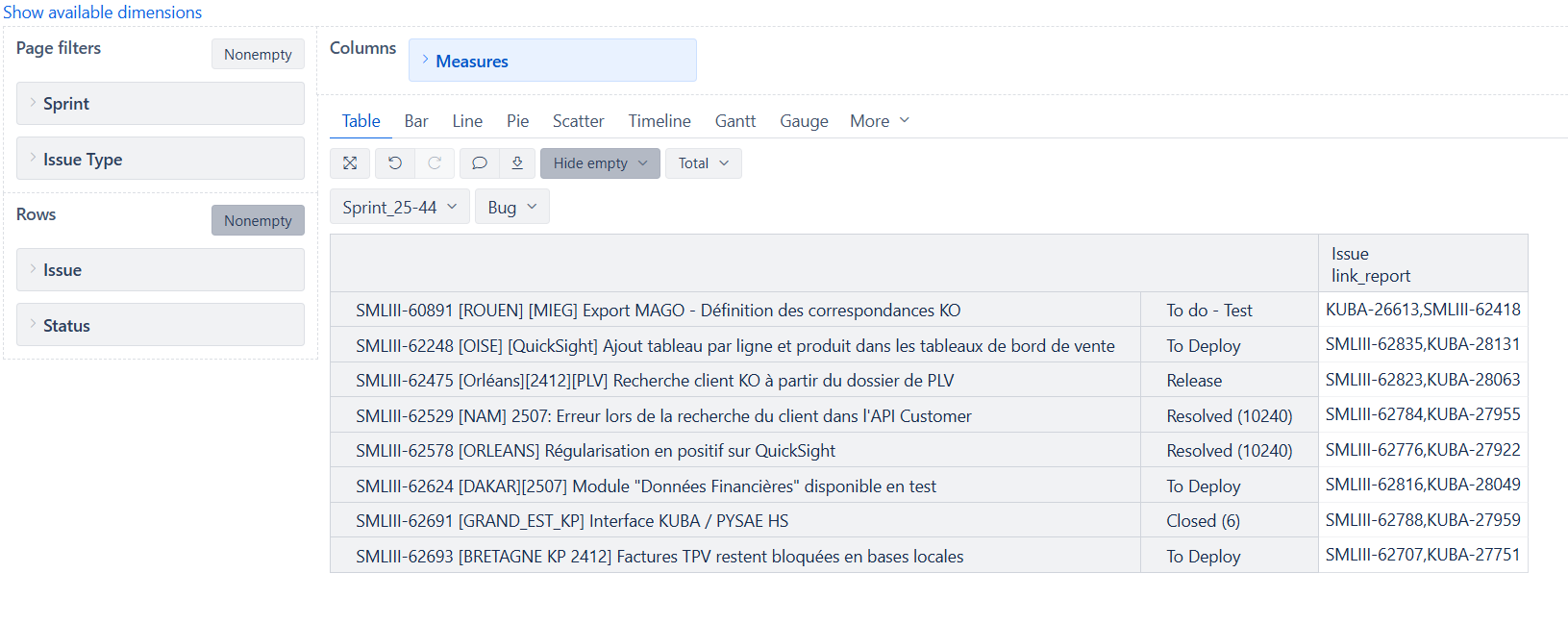Click Show available dimensions link
Screen dimensions: 1568x623
click(x=102, y=12)
